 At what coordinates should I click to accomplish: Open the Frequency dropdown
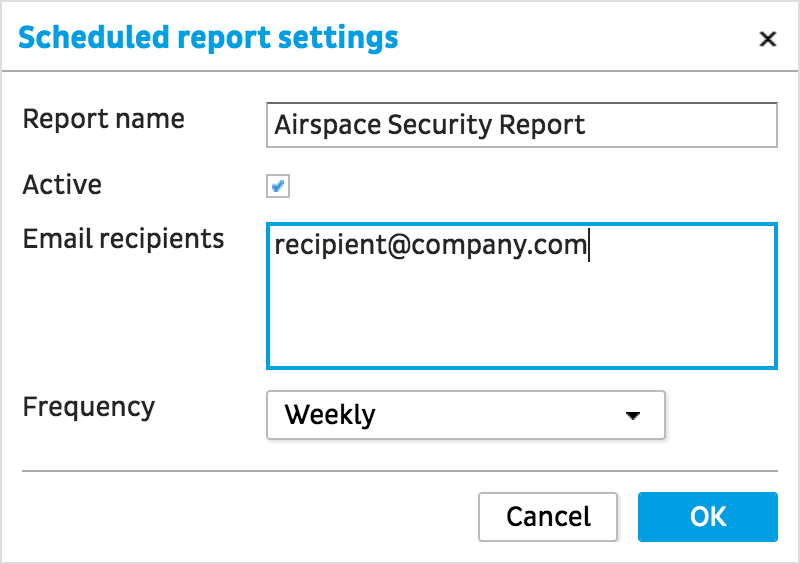click(465, 415)
